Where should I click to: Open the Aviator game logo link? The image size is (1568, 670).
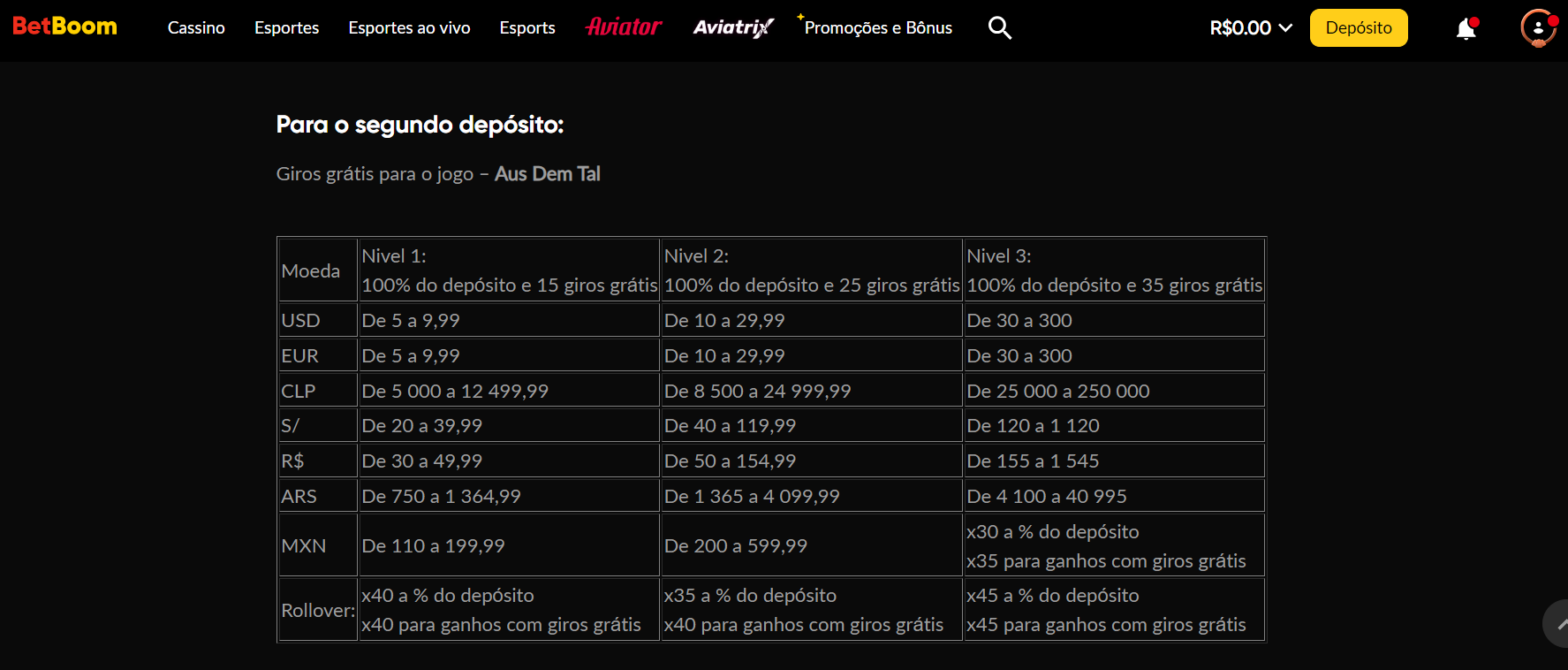tap(624, 27)
